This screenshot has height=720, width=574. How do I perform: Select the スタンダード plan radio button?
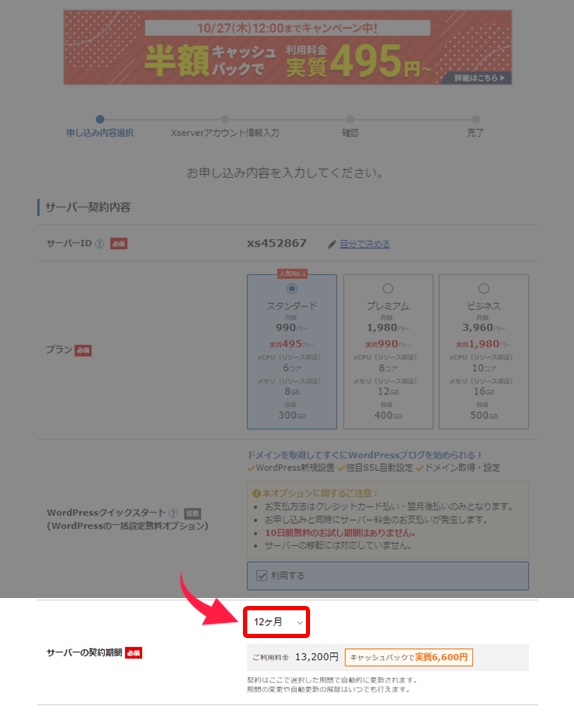(x=292, y=289)
